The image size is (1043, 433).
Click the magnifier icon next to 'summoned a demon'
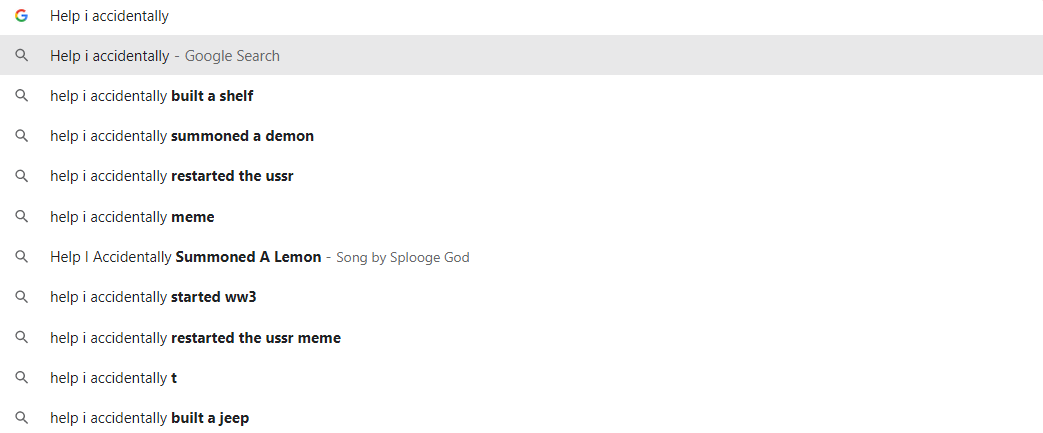(x=21, y=136)
